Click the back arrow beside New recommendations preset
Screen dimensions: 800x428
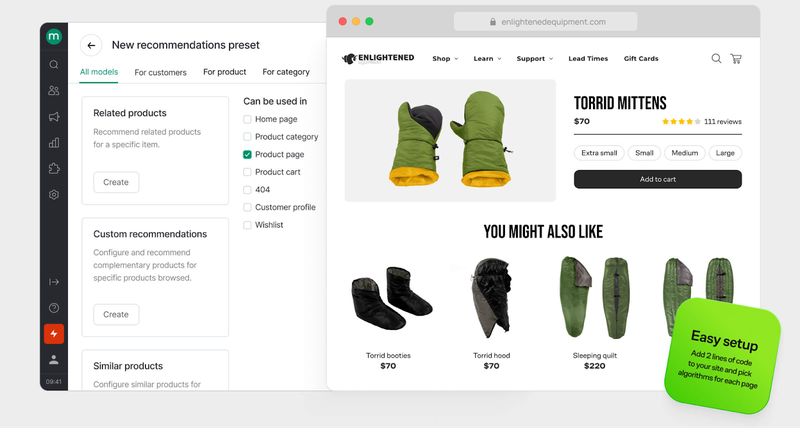point(91,45)
